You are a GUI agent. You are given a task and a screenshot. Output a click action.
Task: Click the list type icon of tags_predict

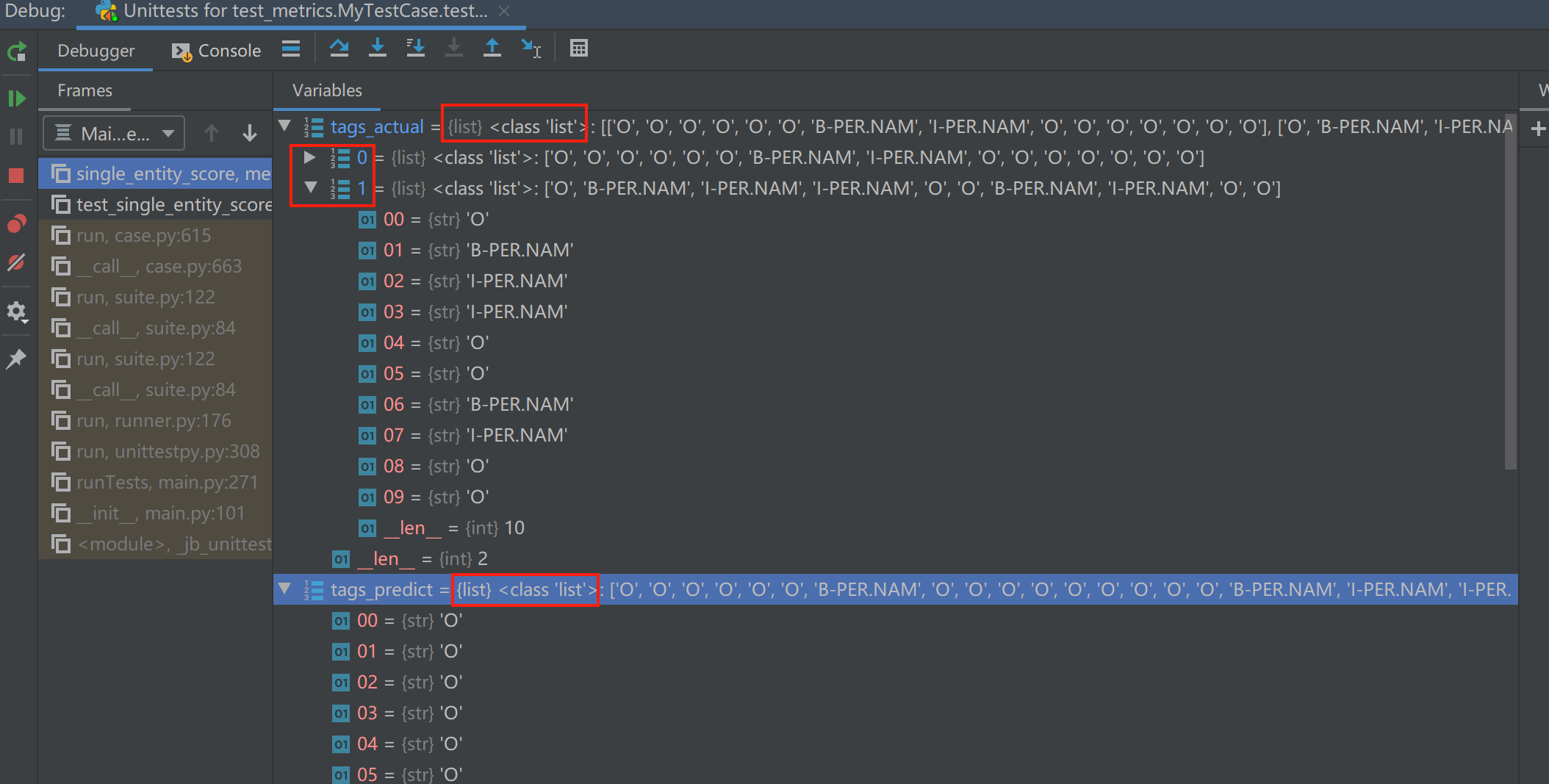coord(314,590)
